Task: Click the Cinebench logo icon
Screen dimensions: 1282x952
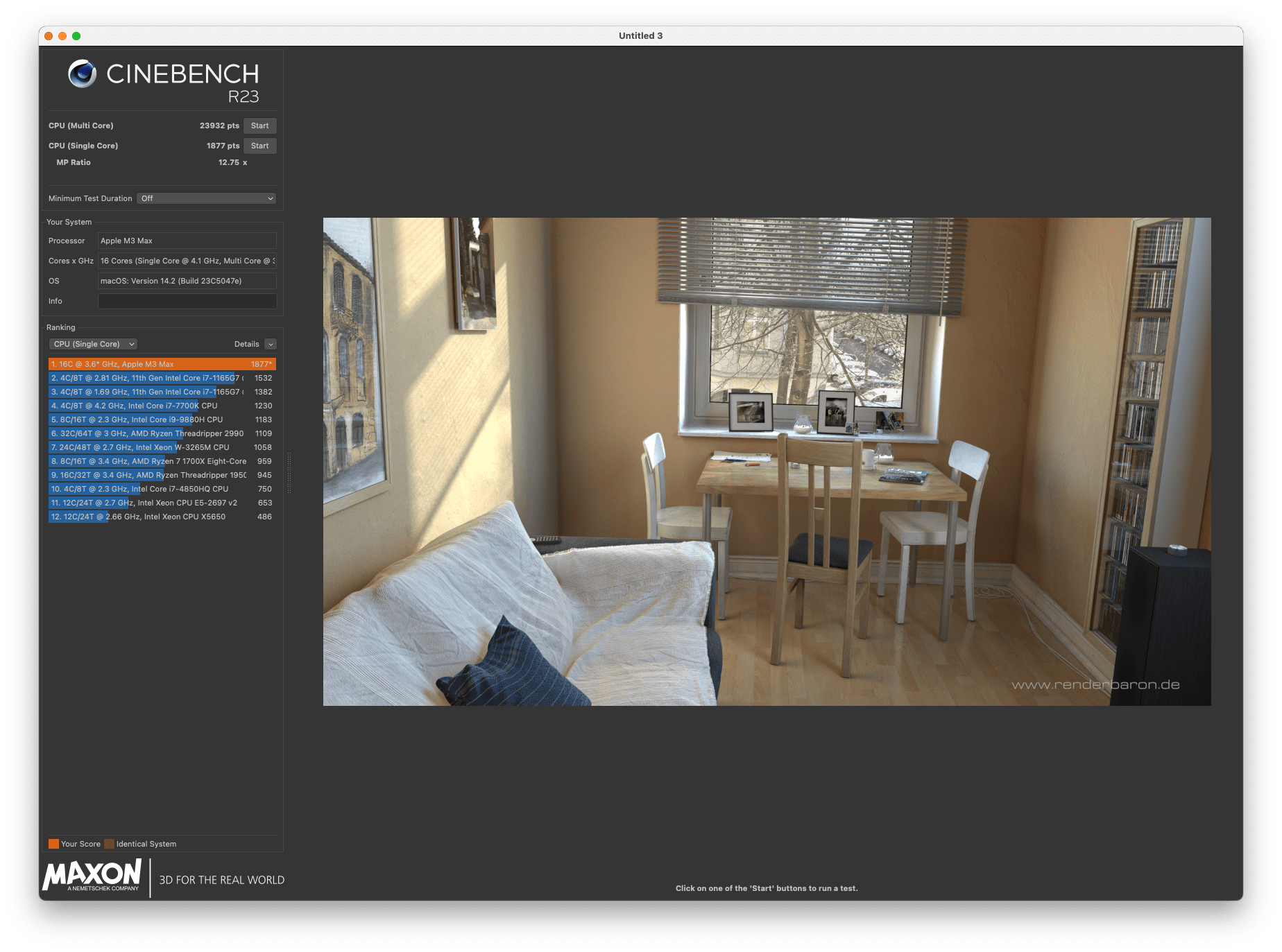Action: point(82,73)
